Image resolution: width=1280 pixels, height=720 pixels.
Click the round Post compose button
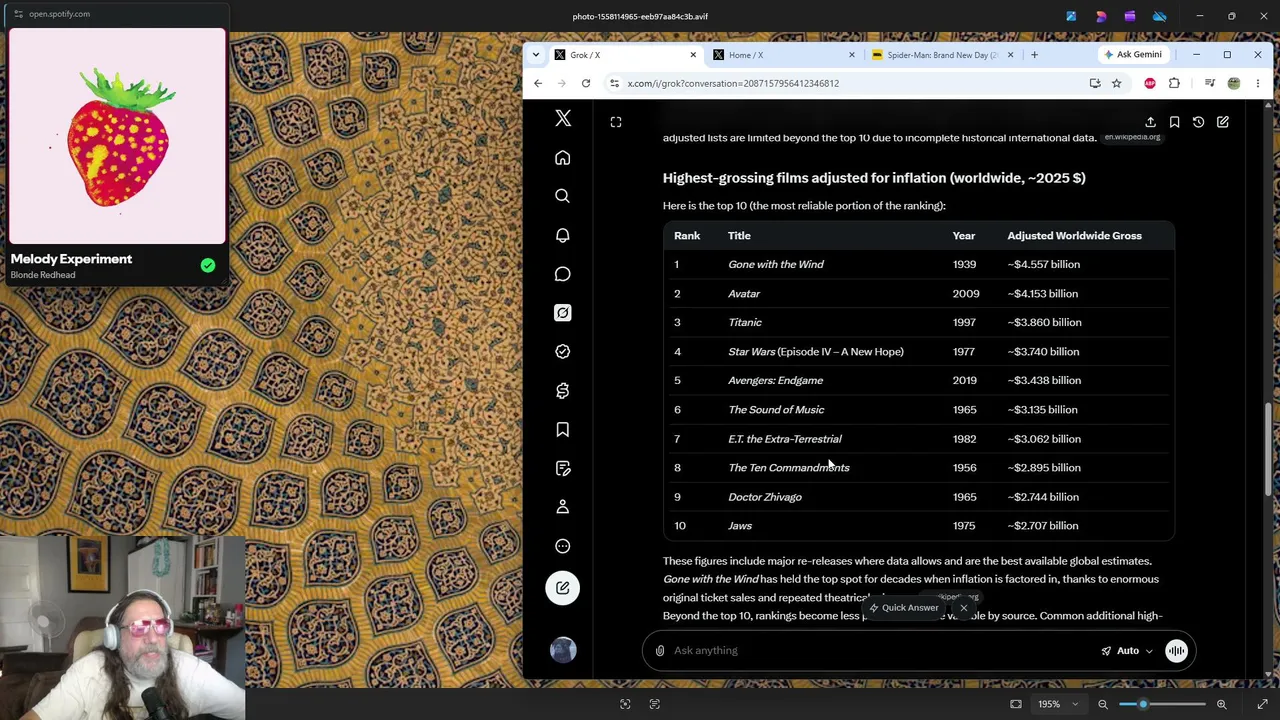click(x=563, y=588)
